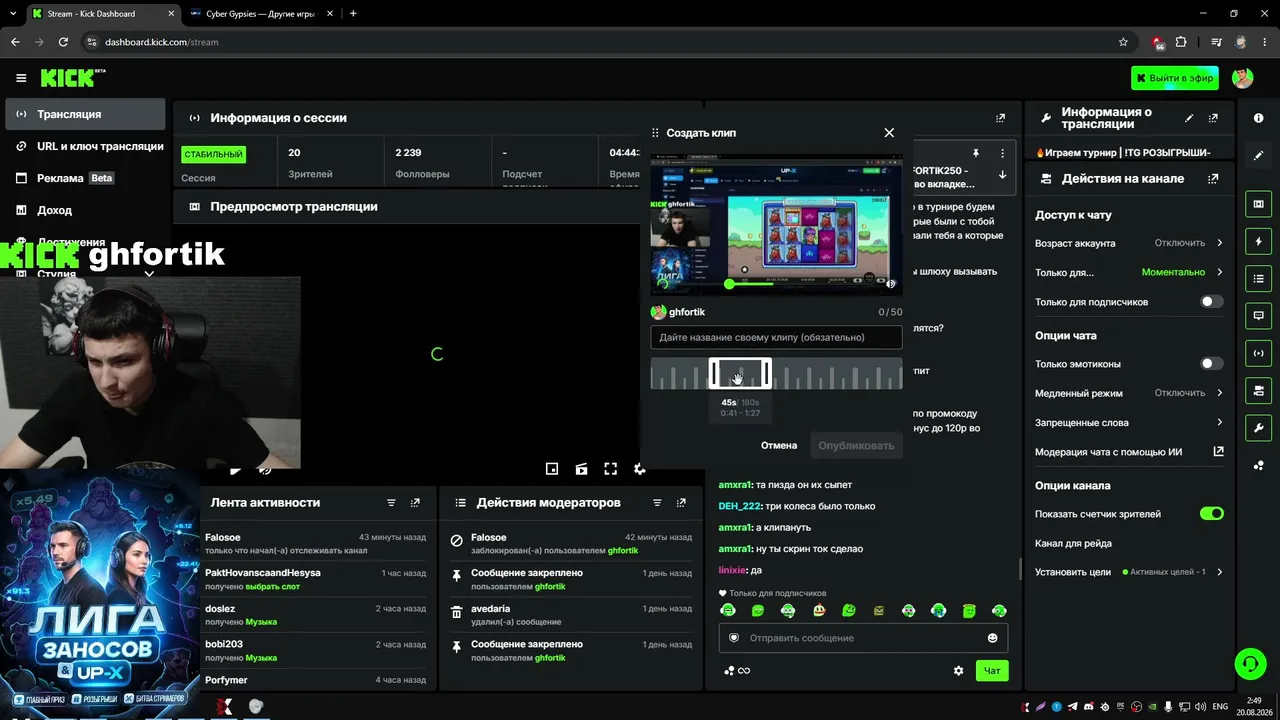Image resolution: width=1280 pixels, height=720 pixels.
Task: Click the green 'Выйти в эфир' button
Action: 1175,78
